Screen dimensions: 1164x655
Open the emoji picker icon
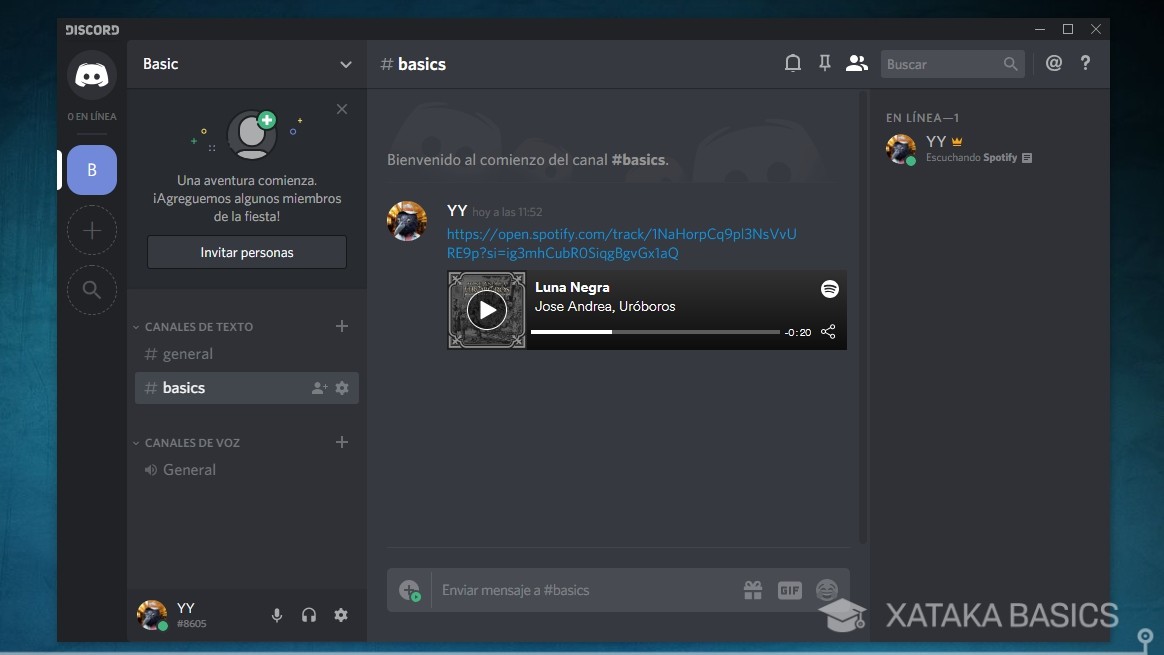(x=827, y=590)
